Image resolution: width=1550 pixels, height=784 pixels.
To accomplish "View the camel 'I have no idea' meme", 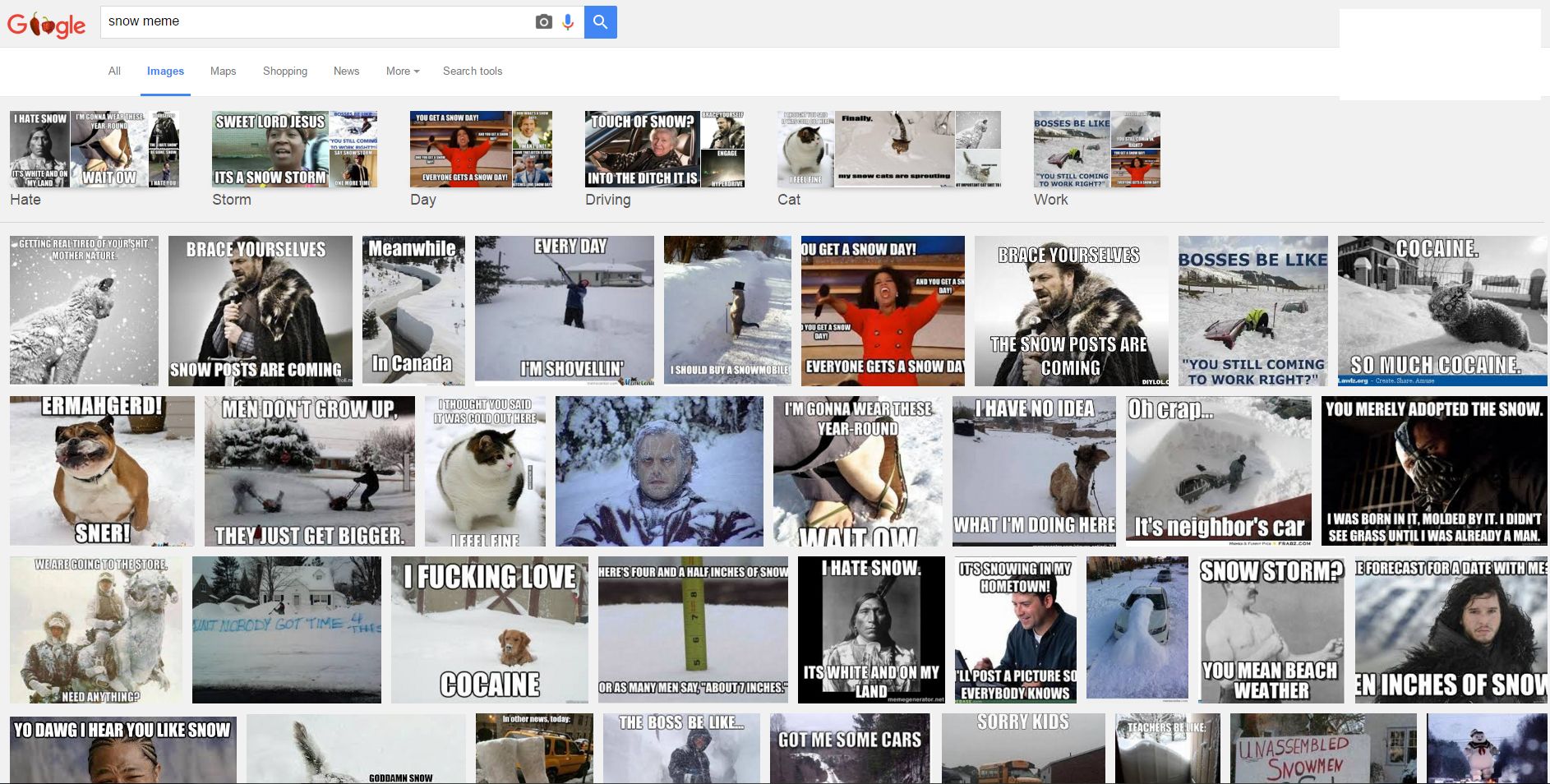I will [x=1034, y=471].
